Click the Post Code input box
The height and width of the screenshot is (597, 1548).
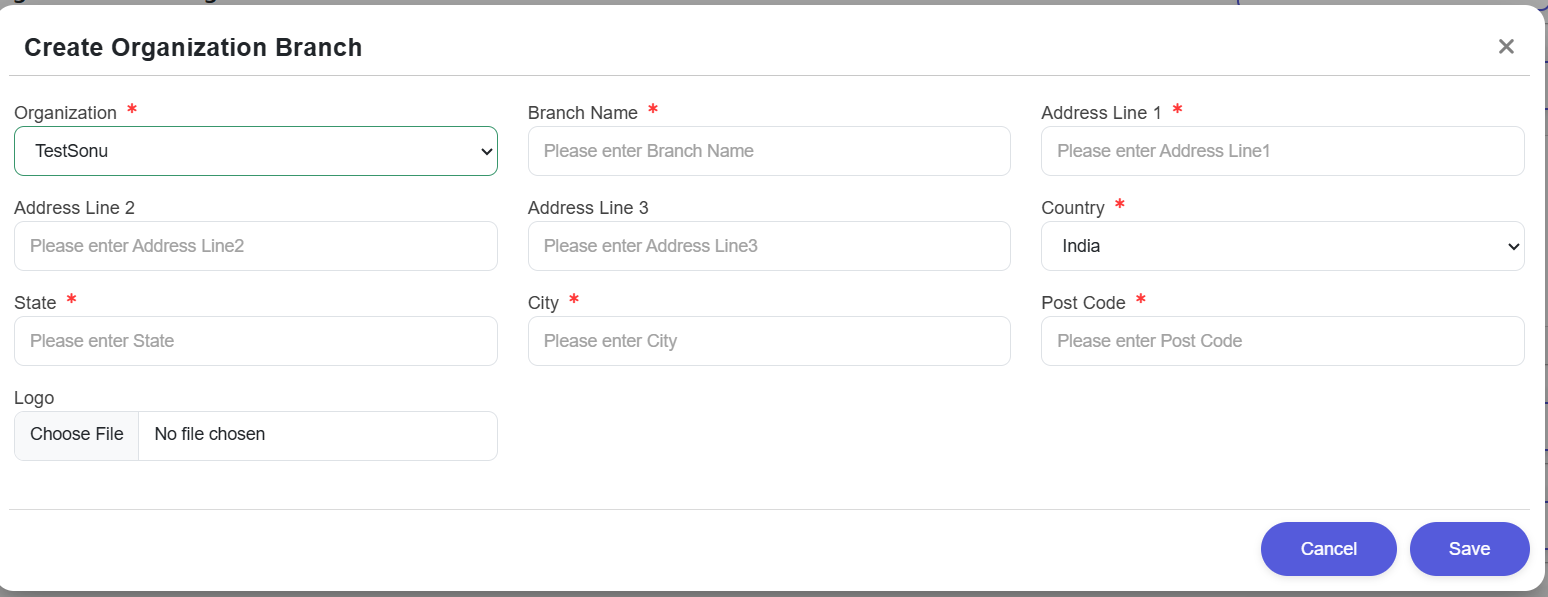pyautogui.click(x=1282, y=341)
